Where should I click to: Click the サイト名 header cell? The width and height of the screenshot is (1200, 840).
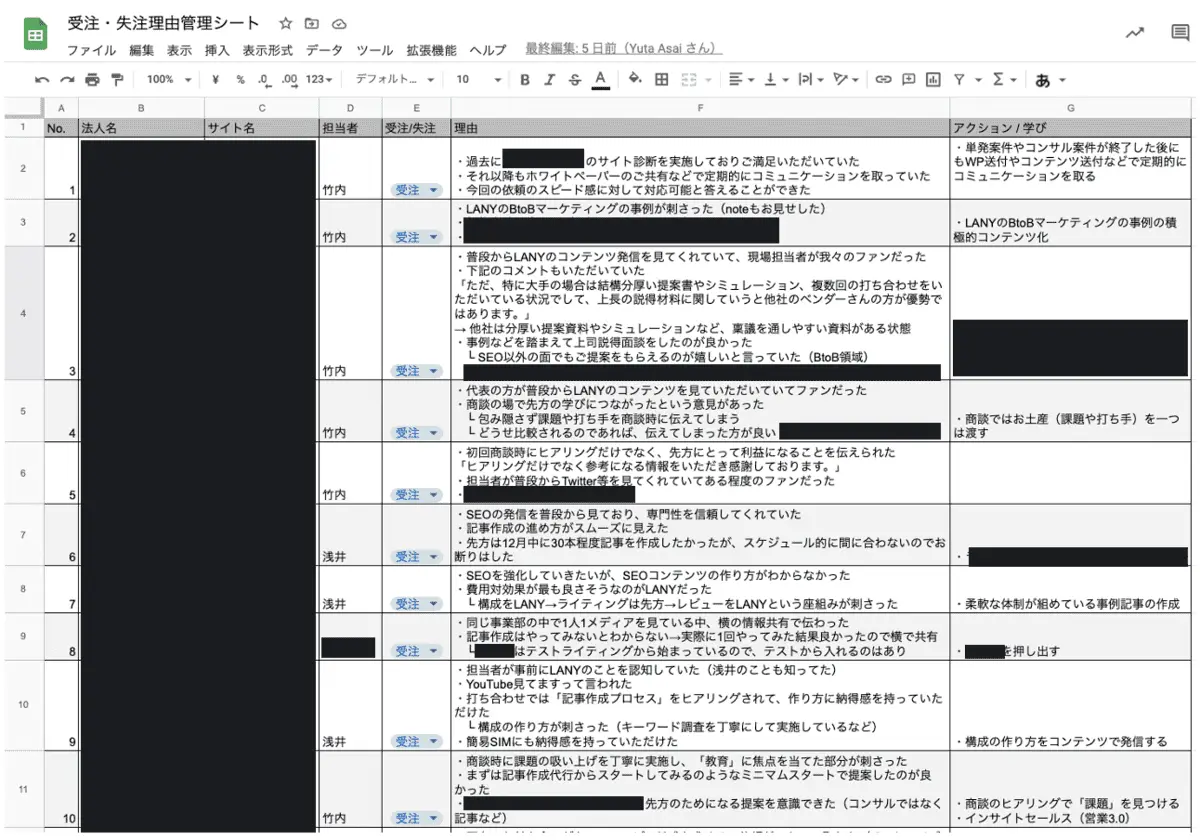coord(262,128)
